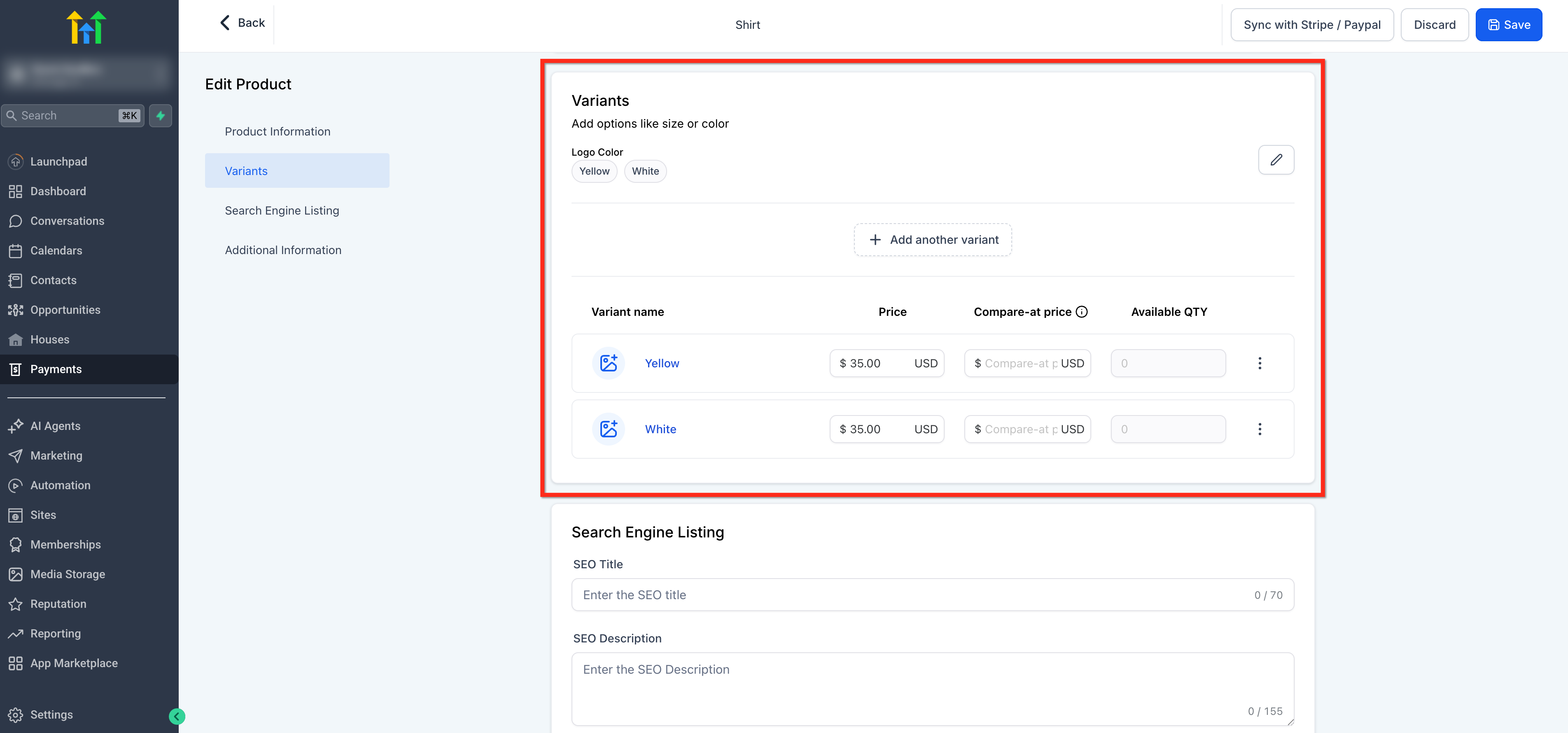Click the pencil edit icon for Logo Color

(x=1275, y=159)
